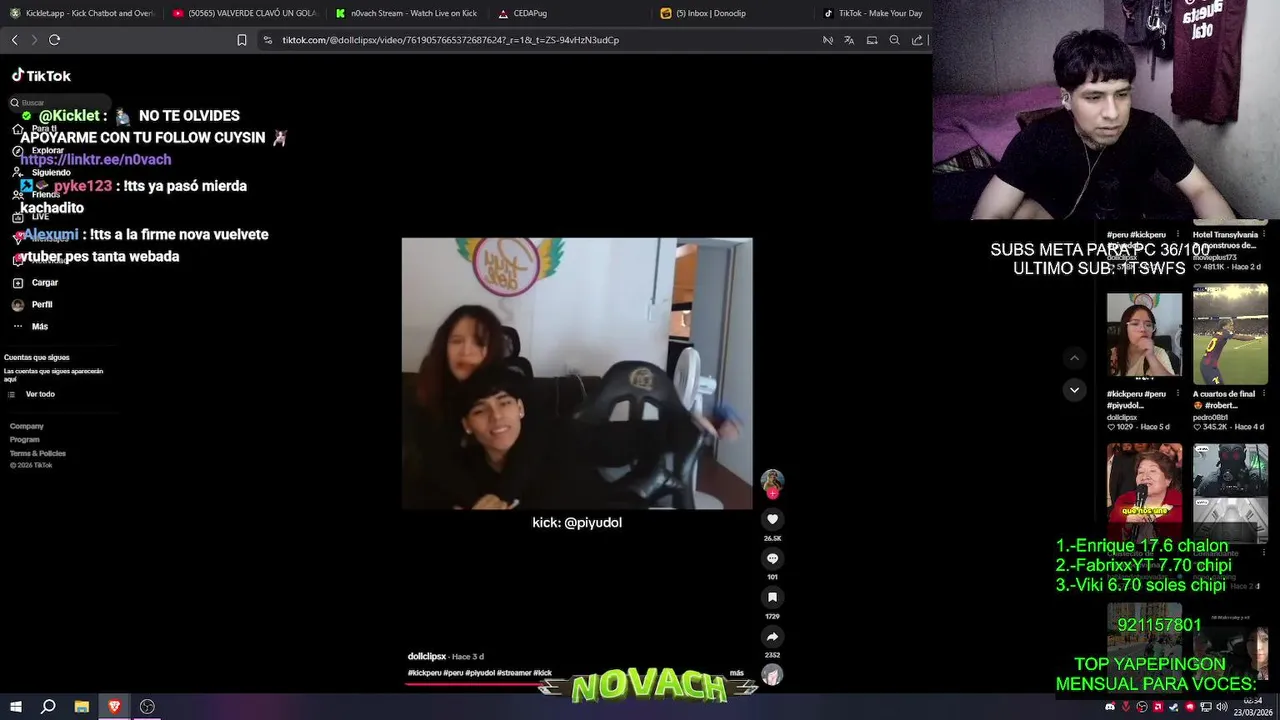The image size is (1280, 720).
Task: Click the TikTok logo in sidebar
Action: pyautogui.click(x=41, y=76)
